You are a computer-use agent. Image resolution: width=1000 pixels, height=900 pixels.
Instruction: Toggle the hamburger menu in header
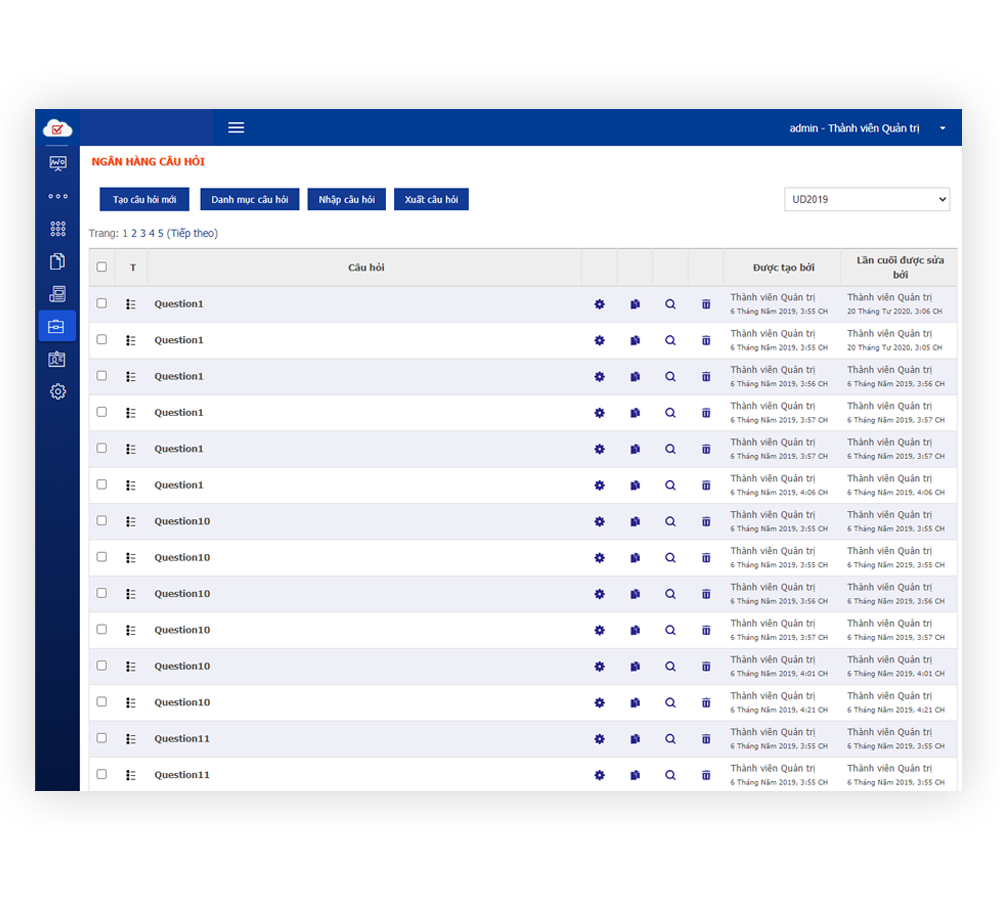[236, 128]
